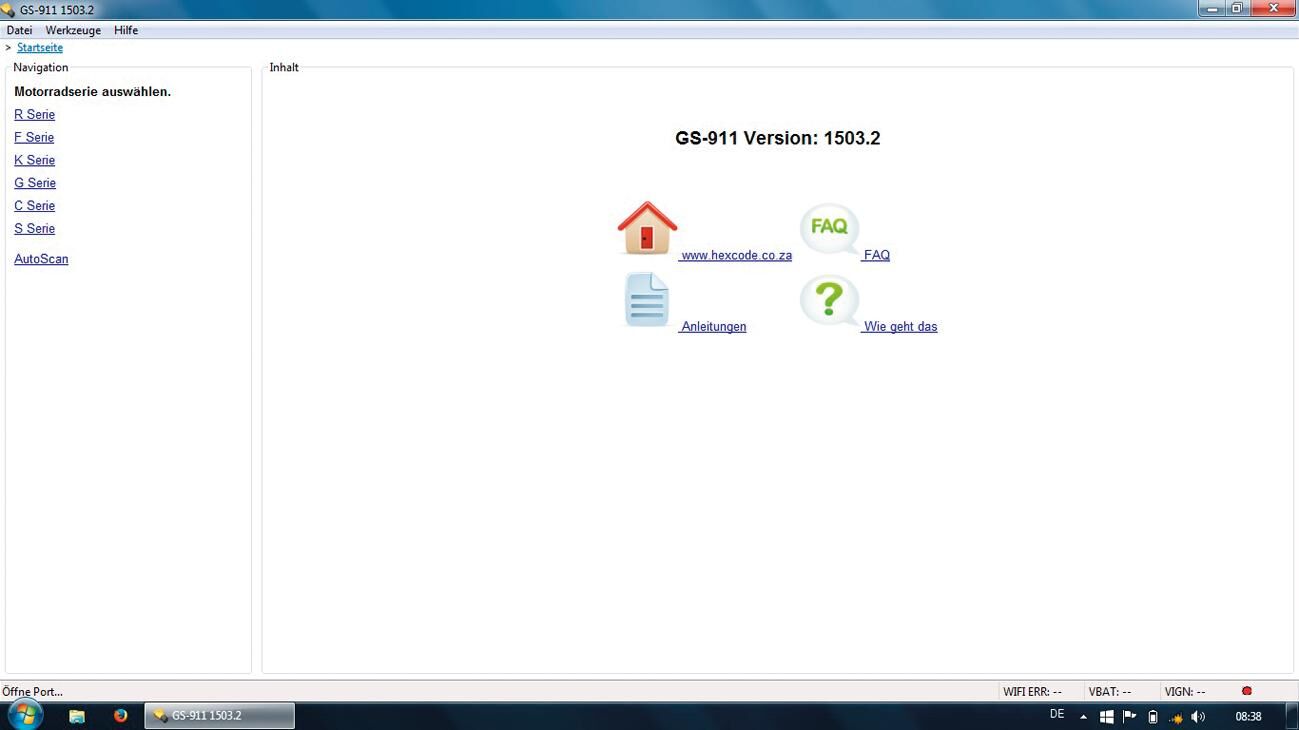Click the blue document Anleitungen icon

(646, 300)
